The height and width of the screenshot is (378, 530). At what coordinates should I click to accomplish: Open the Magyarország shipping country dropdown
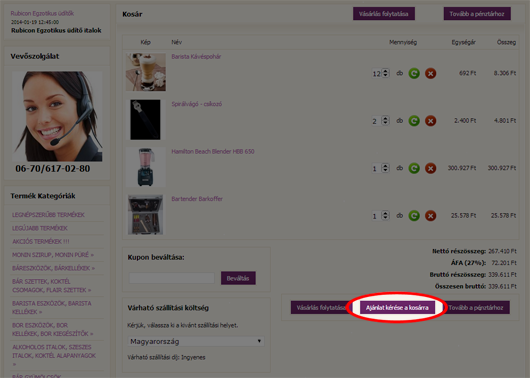click(196, 341)
